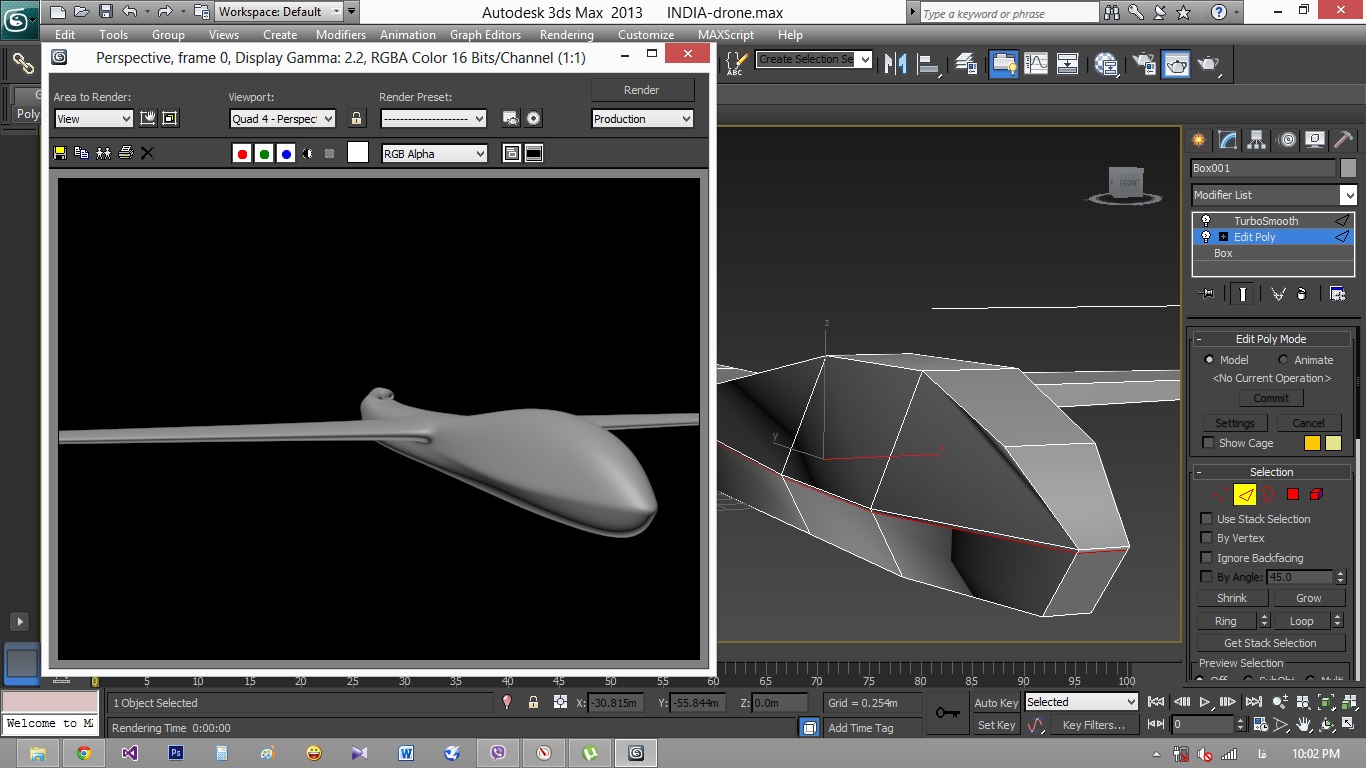1366x768 pixels.
Task: Check Use Stack Selection checkbox
Action: tap(1207, 519)
